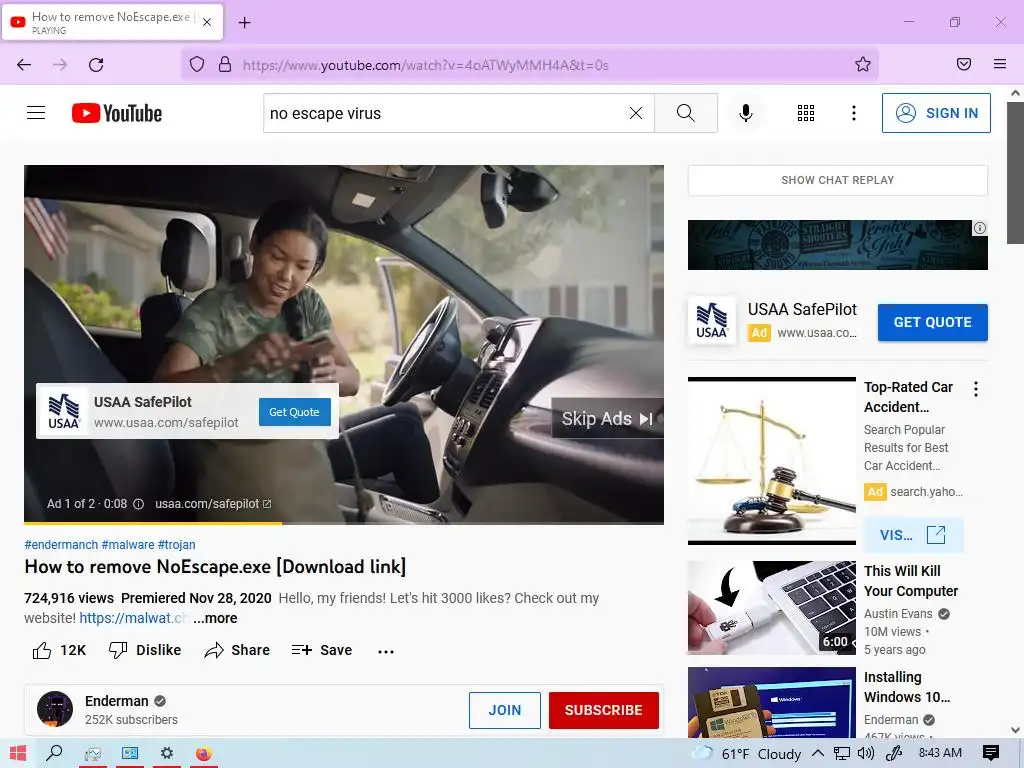
Task: Open ad info icon next to 0:08
Action: 138,504
